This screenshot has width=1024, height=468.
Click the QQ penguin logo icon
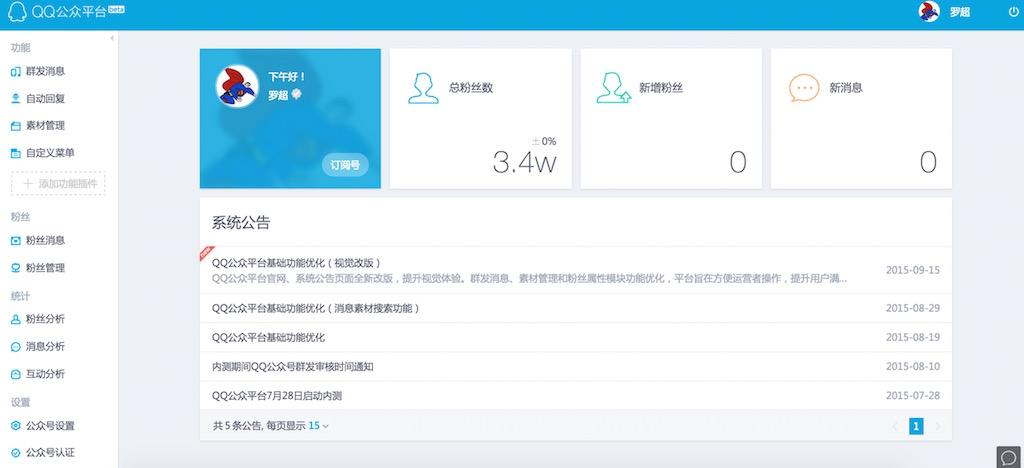17,12
